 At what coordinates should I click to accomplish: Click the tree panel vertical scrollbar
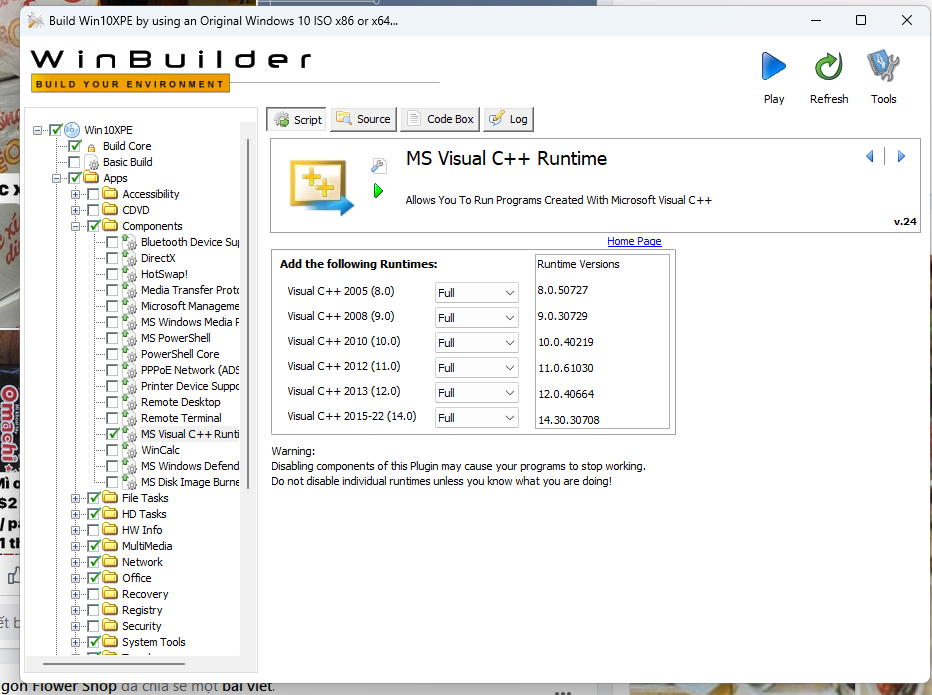[x=248, y=313]
